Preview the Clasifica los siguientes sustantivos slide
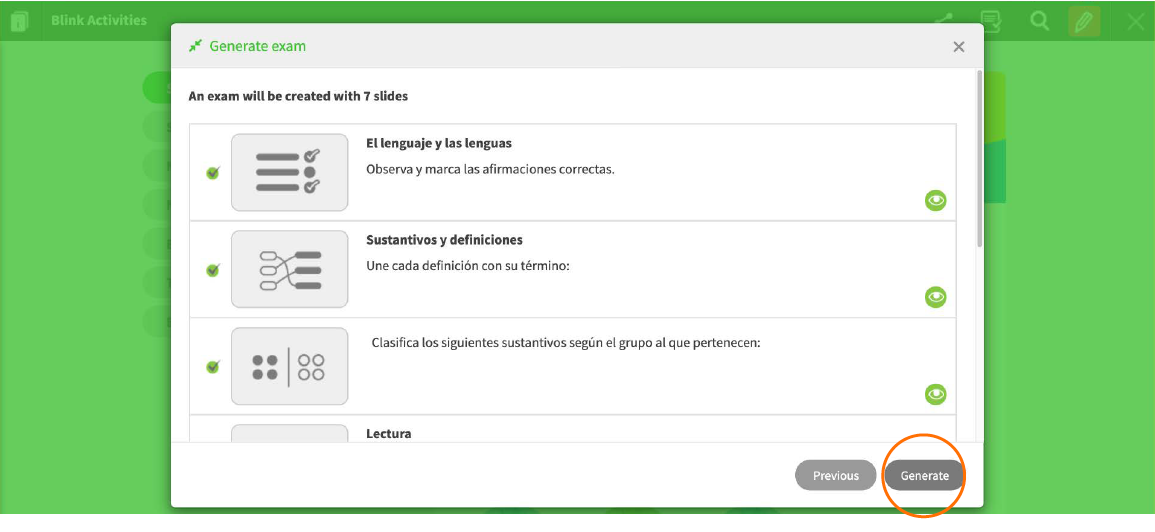This screenshot has height=532, width=1155. pyautogui.click(x=935, y=394)
